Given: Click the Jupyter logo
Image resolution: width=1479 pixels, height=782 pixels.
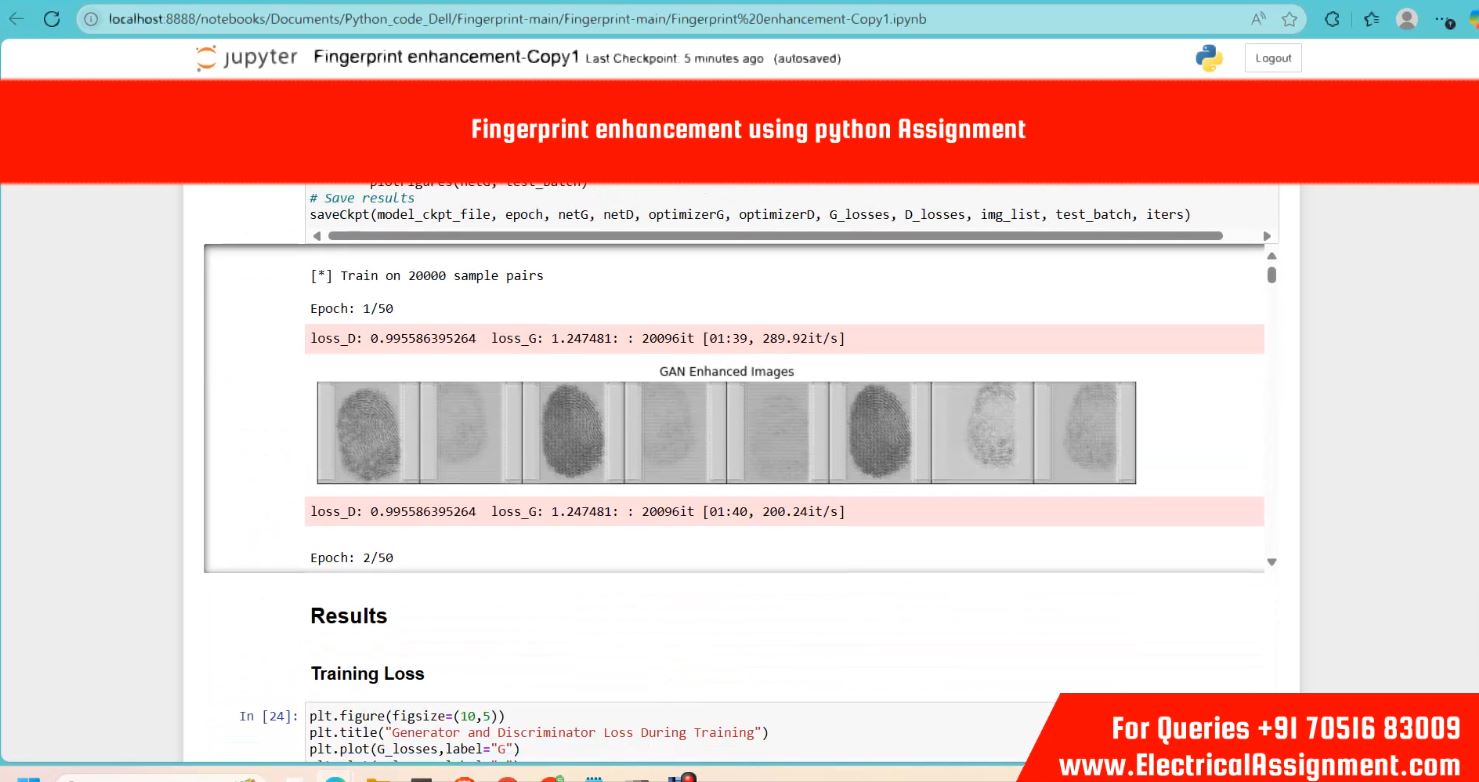Looking at the screenshot, I should click(246, 58).
